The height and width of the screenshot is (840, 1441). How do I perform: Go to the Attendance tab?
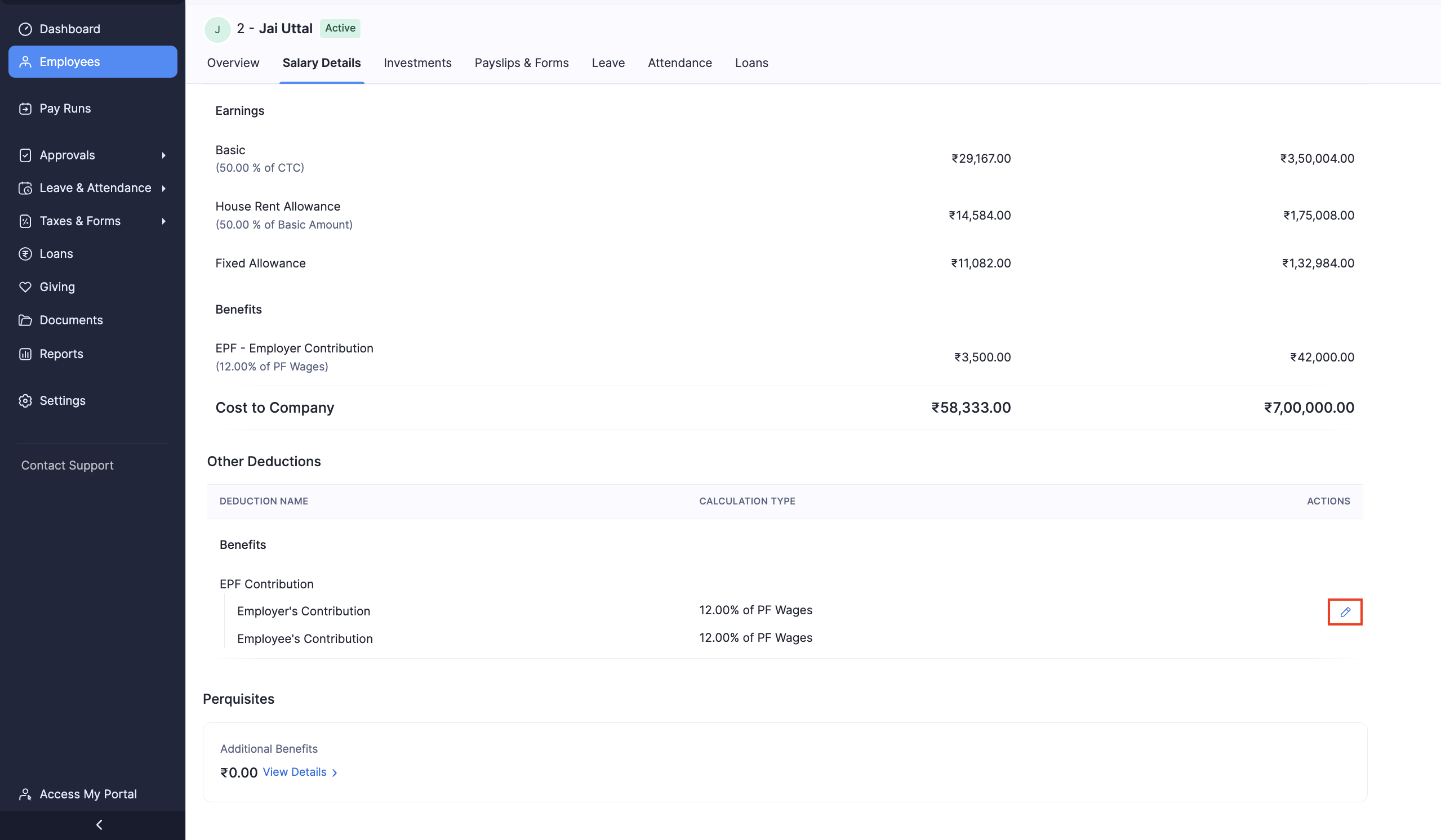click(679, 63)
